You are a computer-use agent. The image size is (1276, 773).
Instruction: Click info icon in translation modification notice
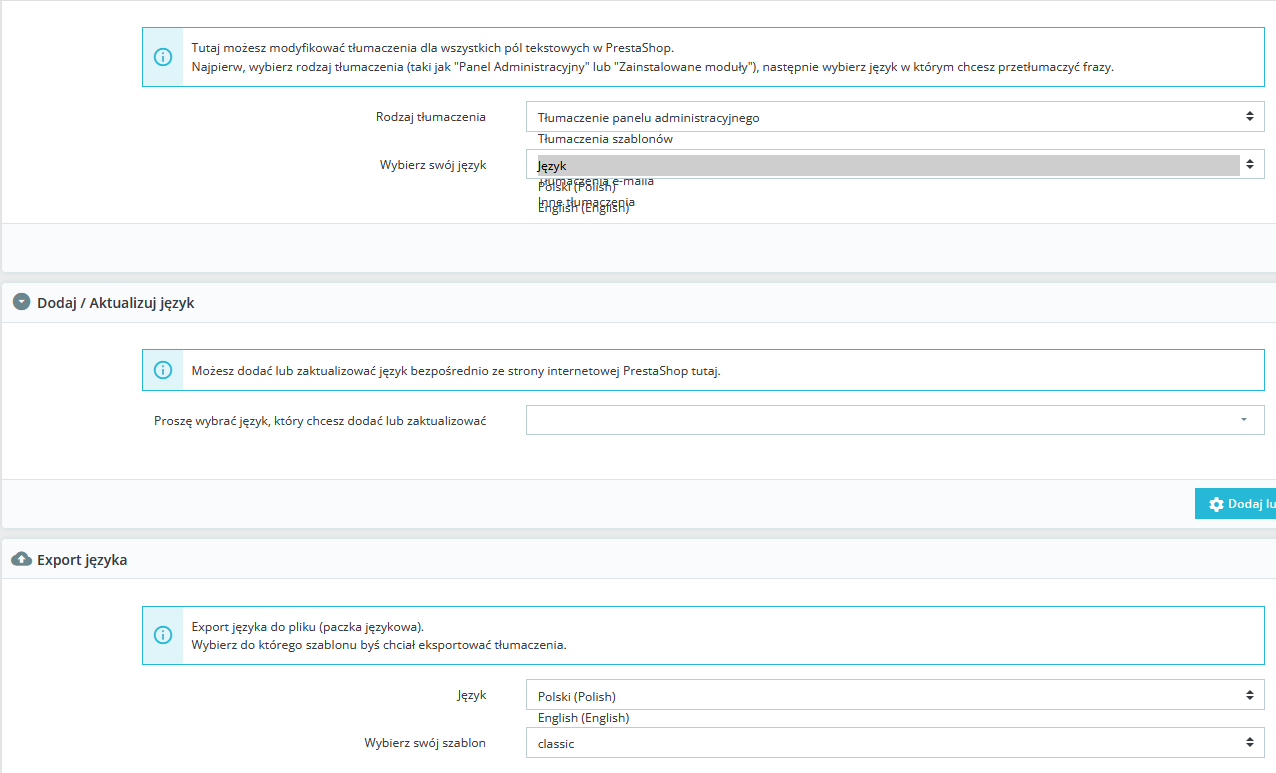163,57
